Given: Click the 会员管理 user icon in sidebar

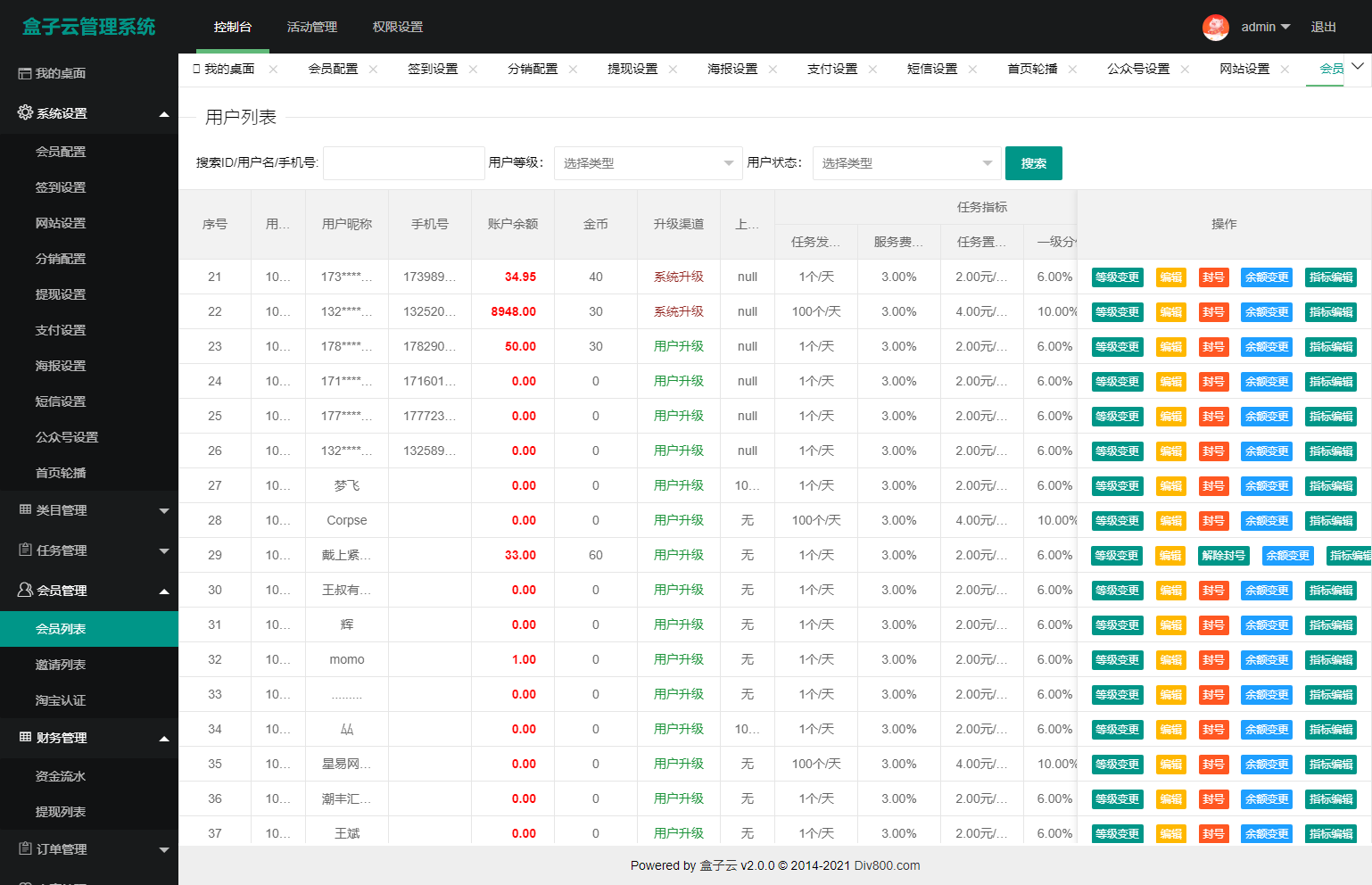Looking at the screenshot, I should (25, 590).
